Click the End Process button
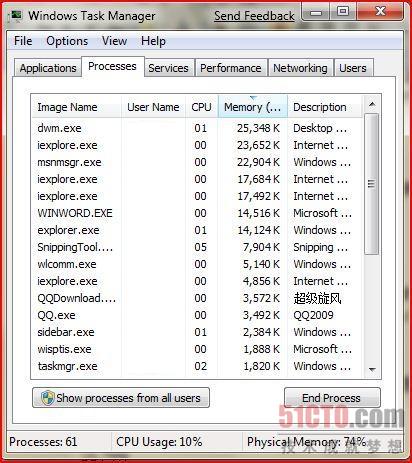 (x=332, y=398)
